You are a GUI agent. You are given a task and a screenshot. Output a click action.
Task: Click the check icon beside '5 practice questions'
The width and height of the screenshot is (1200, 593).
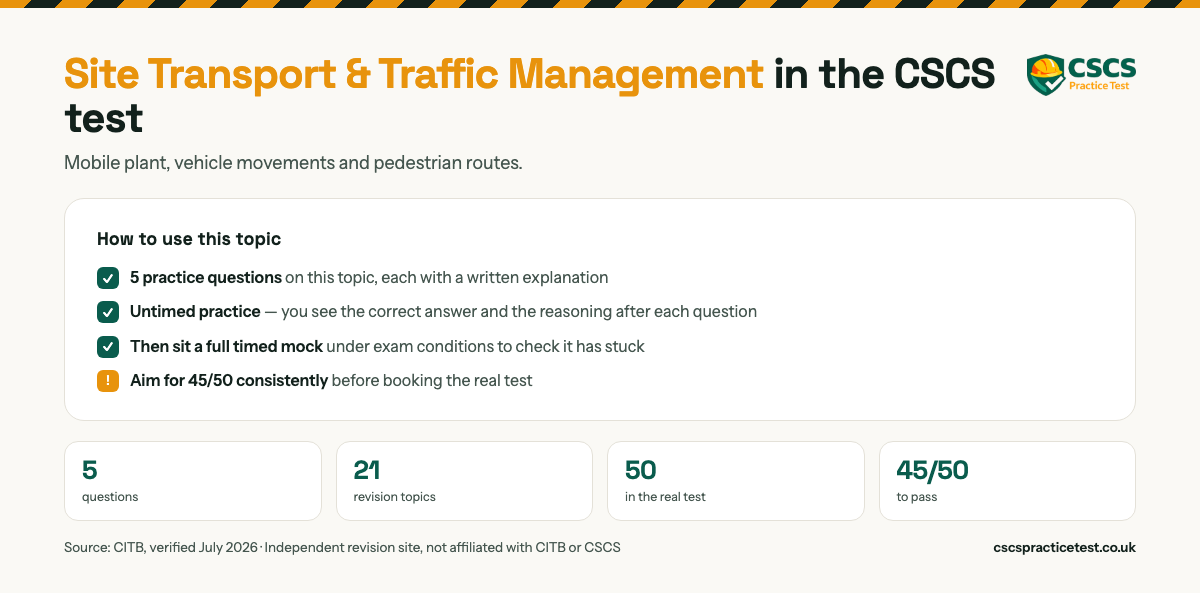coord(108,277)
